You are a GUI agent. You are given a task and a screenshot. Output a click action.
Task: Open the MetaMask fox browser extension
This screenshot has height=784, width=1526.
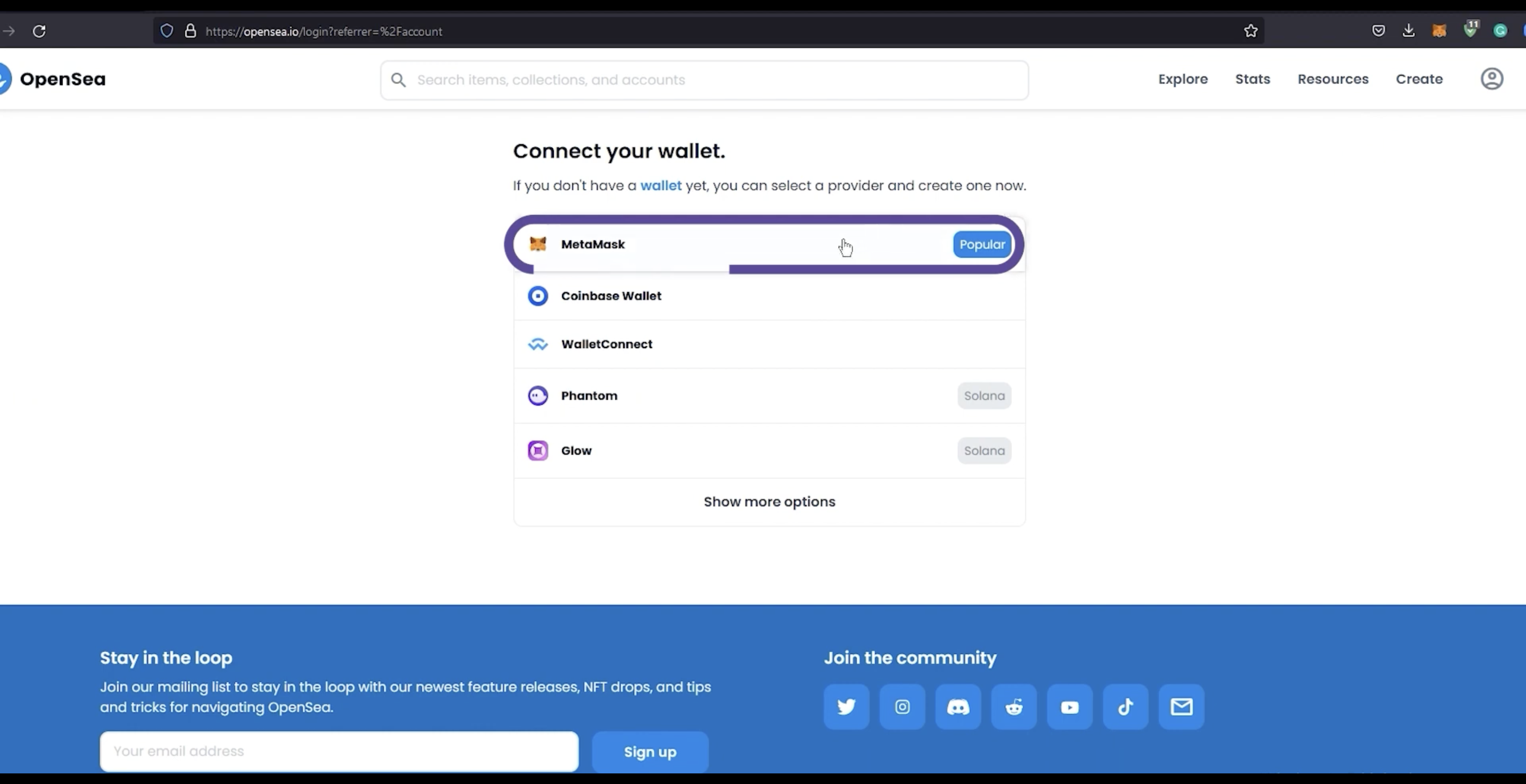1440,31
